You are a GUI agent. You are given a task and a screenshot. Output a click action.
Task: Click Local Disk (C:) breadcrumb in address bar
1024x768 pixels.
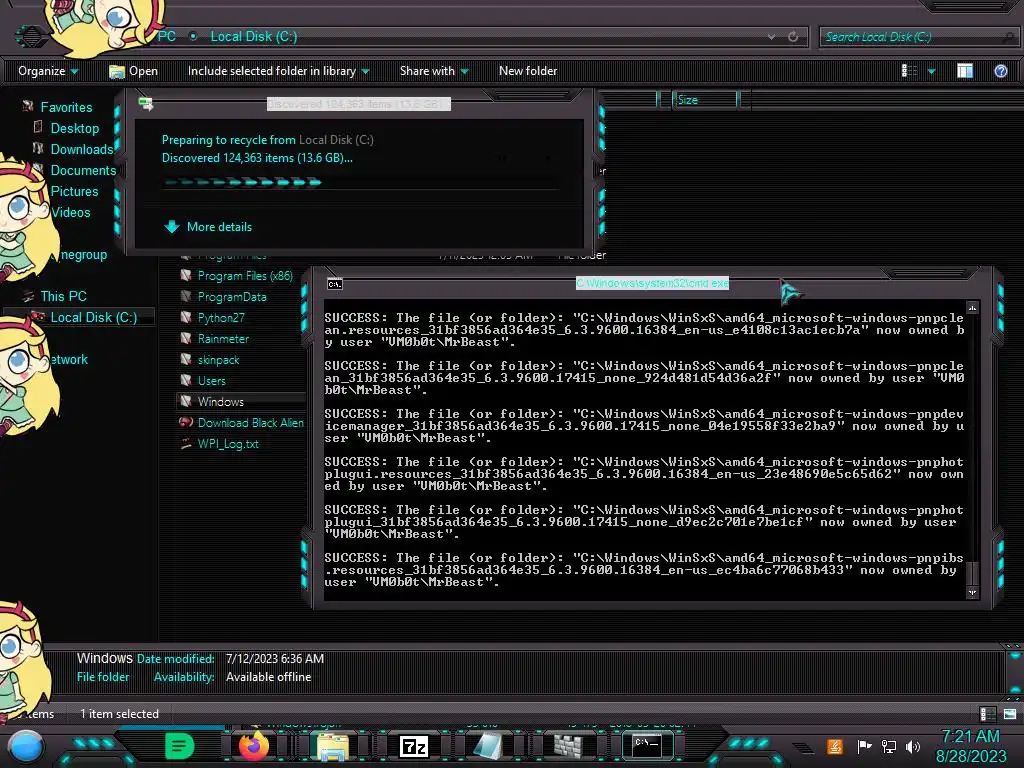pos(253,37)
